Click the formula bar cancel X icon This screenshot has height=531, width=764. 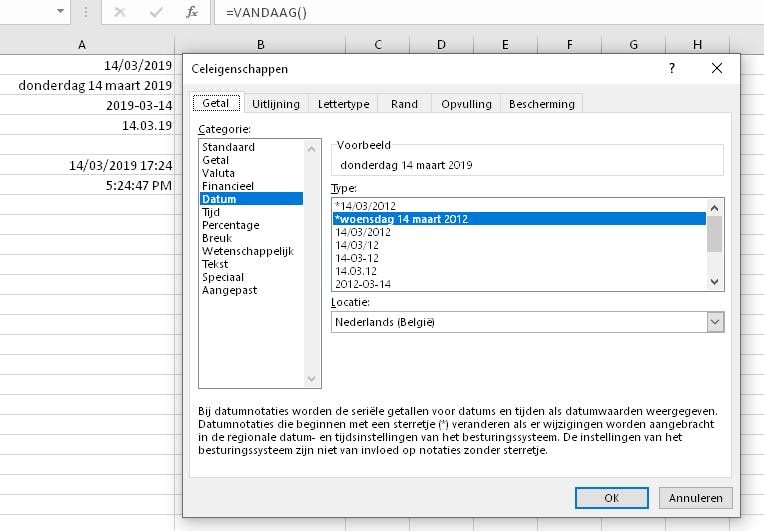[120, 12]
